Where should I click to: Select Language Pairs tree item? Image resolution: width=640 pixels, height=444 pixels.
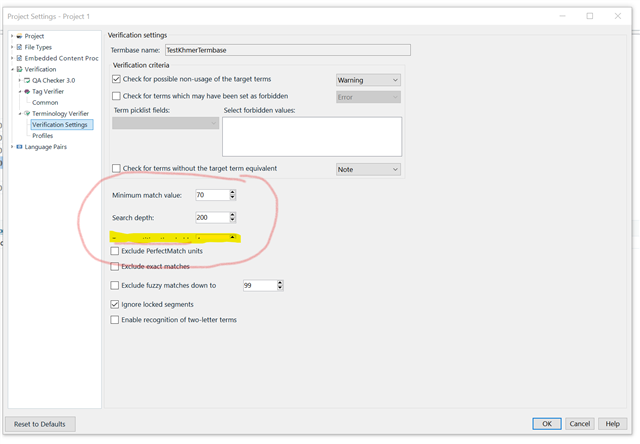pos(45,147)
